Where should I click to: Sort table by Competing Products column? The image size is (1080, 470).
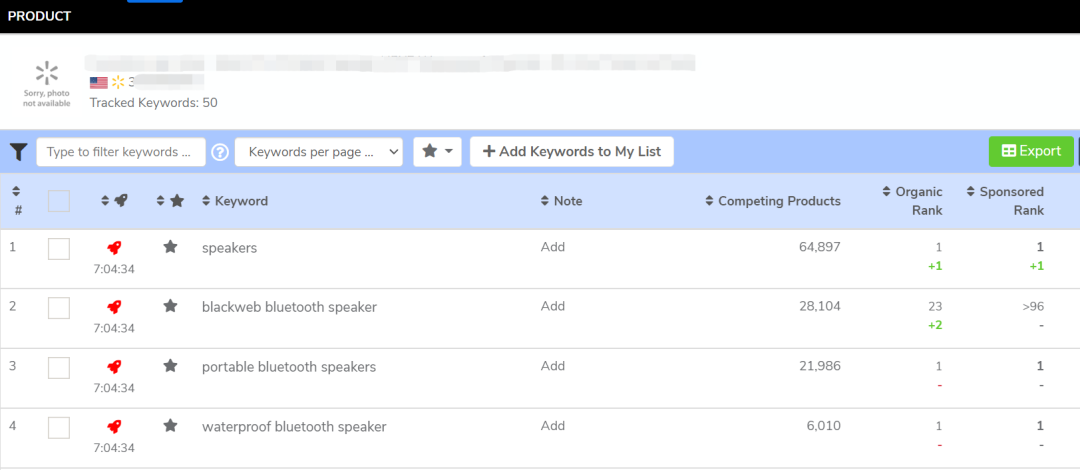point(773,201)
